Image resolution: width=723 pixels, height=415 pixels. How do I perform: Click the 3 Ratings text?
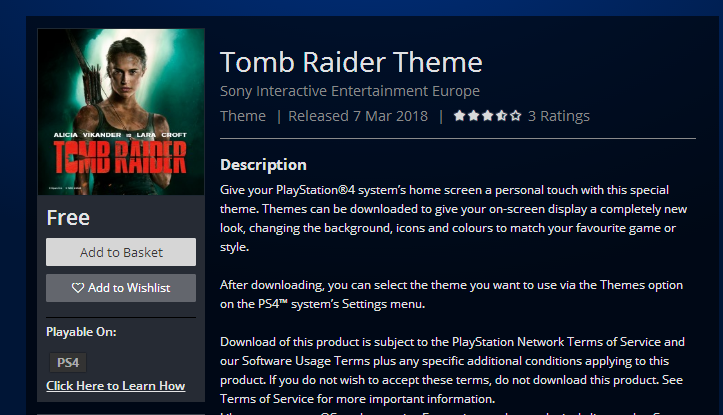558,116
